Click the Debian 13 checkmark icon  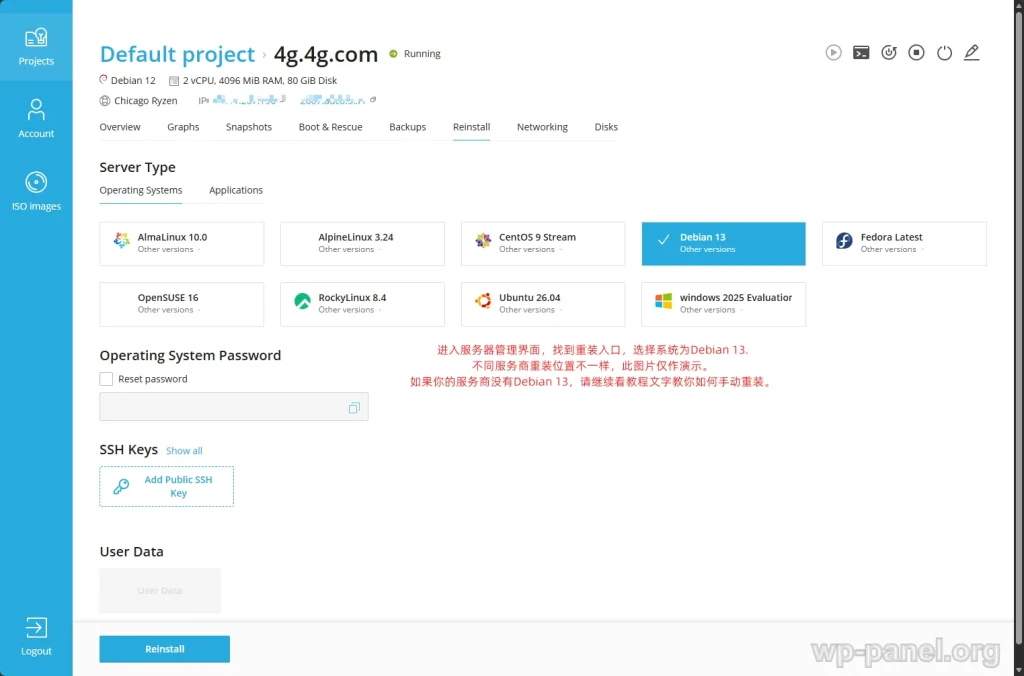[664, 240]
